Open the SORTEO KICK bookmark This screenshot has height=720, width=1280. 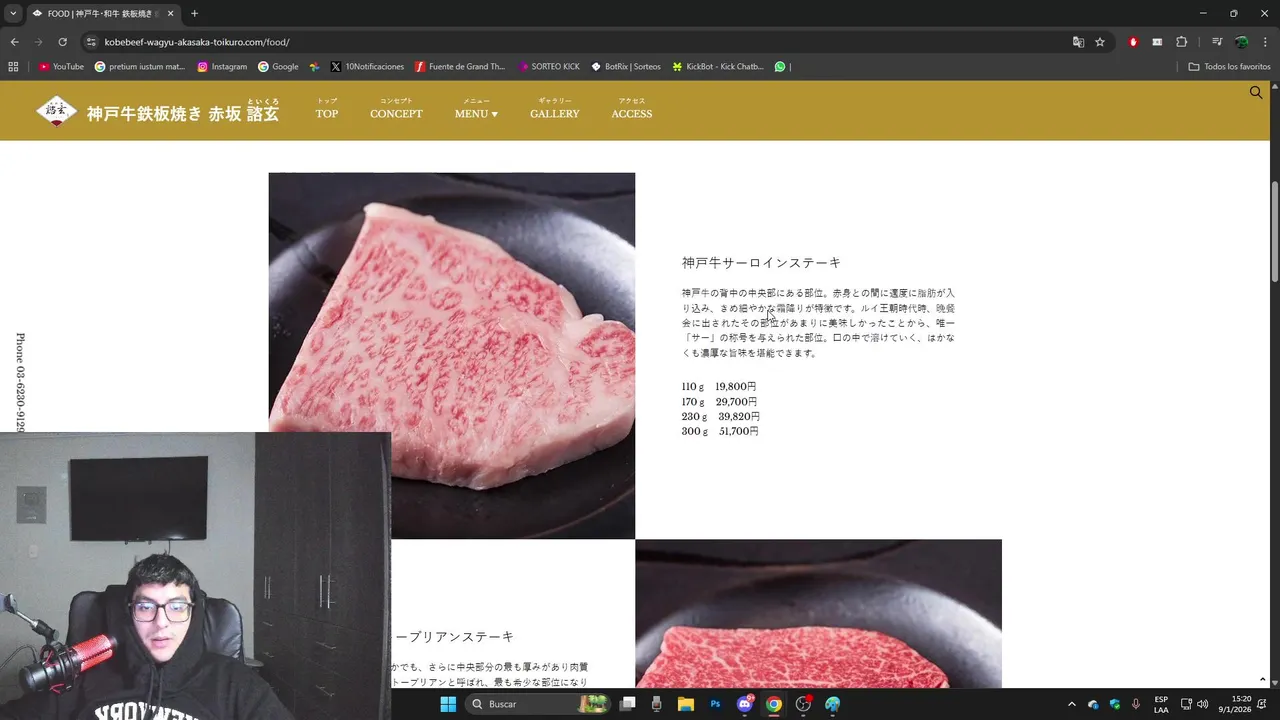(549, 67)
